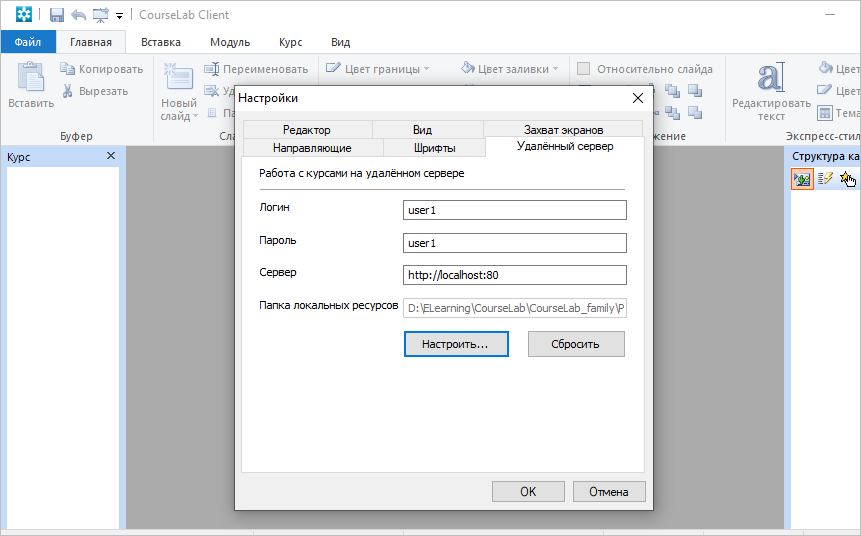Select the Удалённый сервер settings tab

tap(565, 147)
